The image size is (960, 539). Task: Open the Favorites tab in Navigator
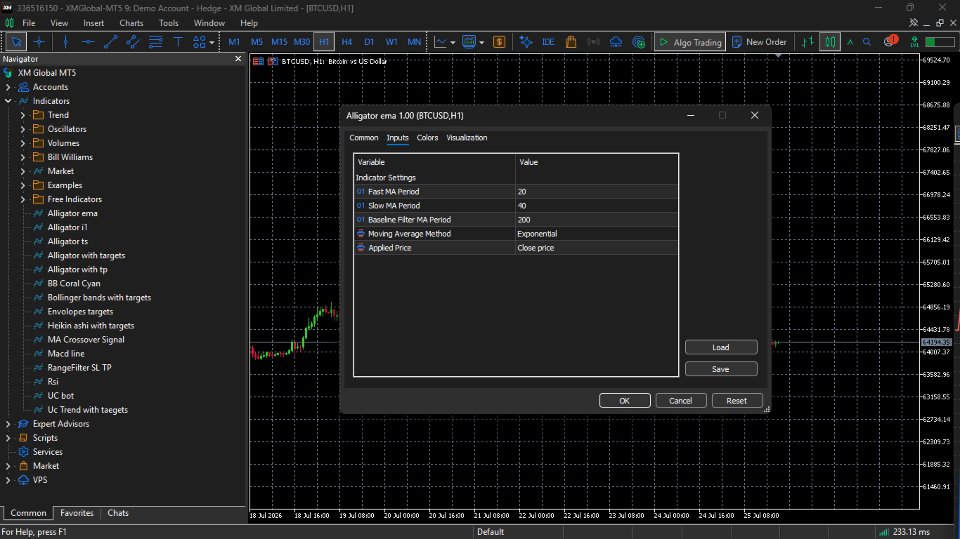pyautogui.click(x=77, y=513)
